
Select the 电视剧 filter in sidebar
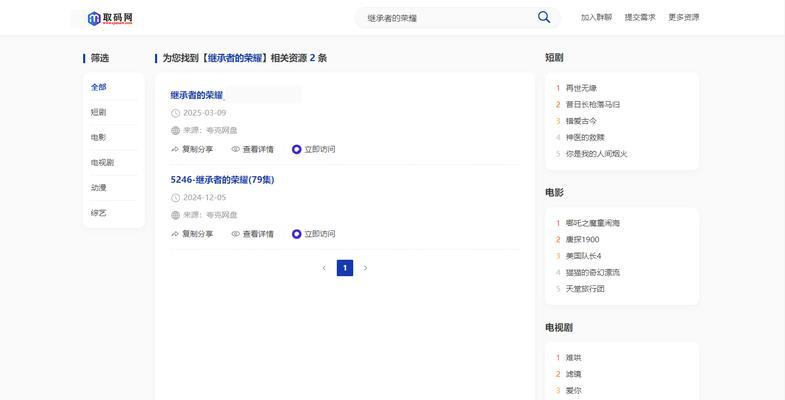pyautogui.click(x=102, y=162)
